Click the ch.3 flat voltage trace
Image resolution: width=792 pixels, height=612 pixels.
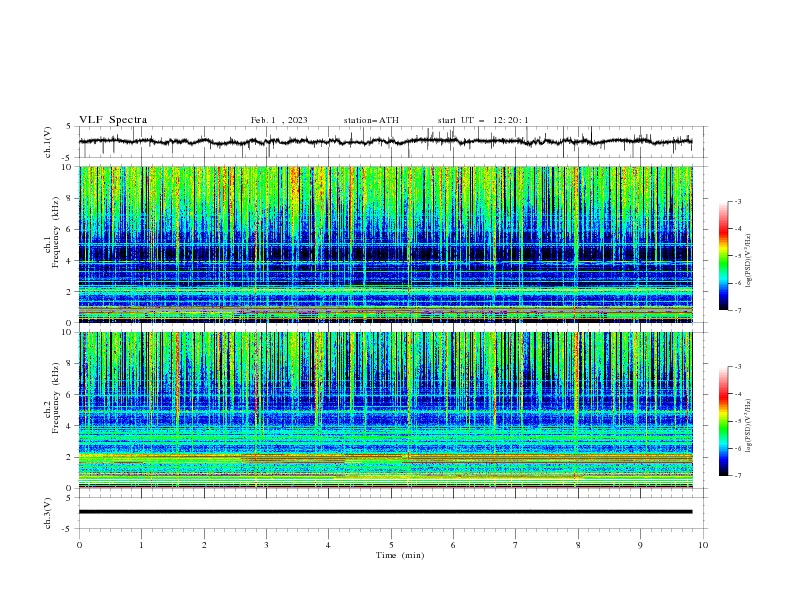(x=385, y=512)
